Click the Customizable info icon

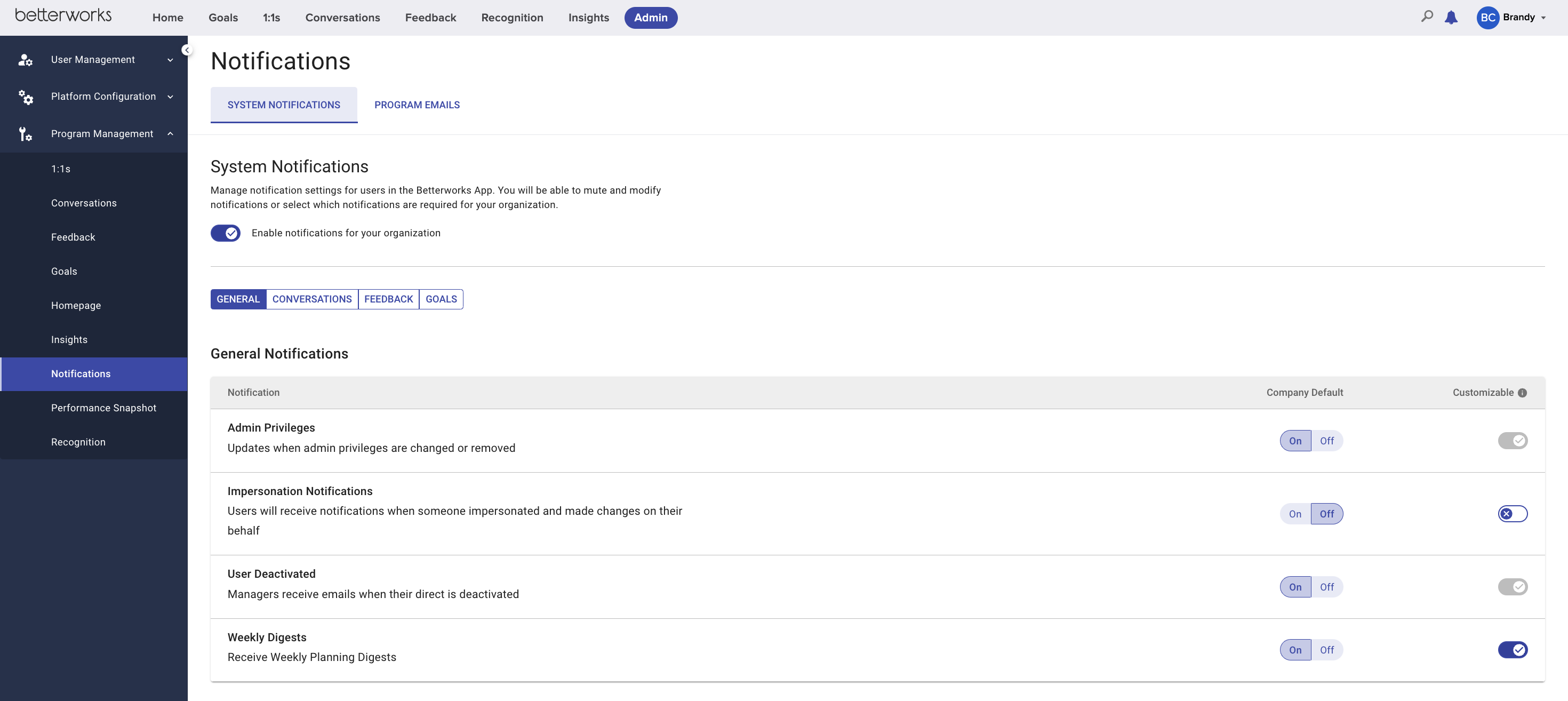pyautogui.click(x=1522, y=393)
